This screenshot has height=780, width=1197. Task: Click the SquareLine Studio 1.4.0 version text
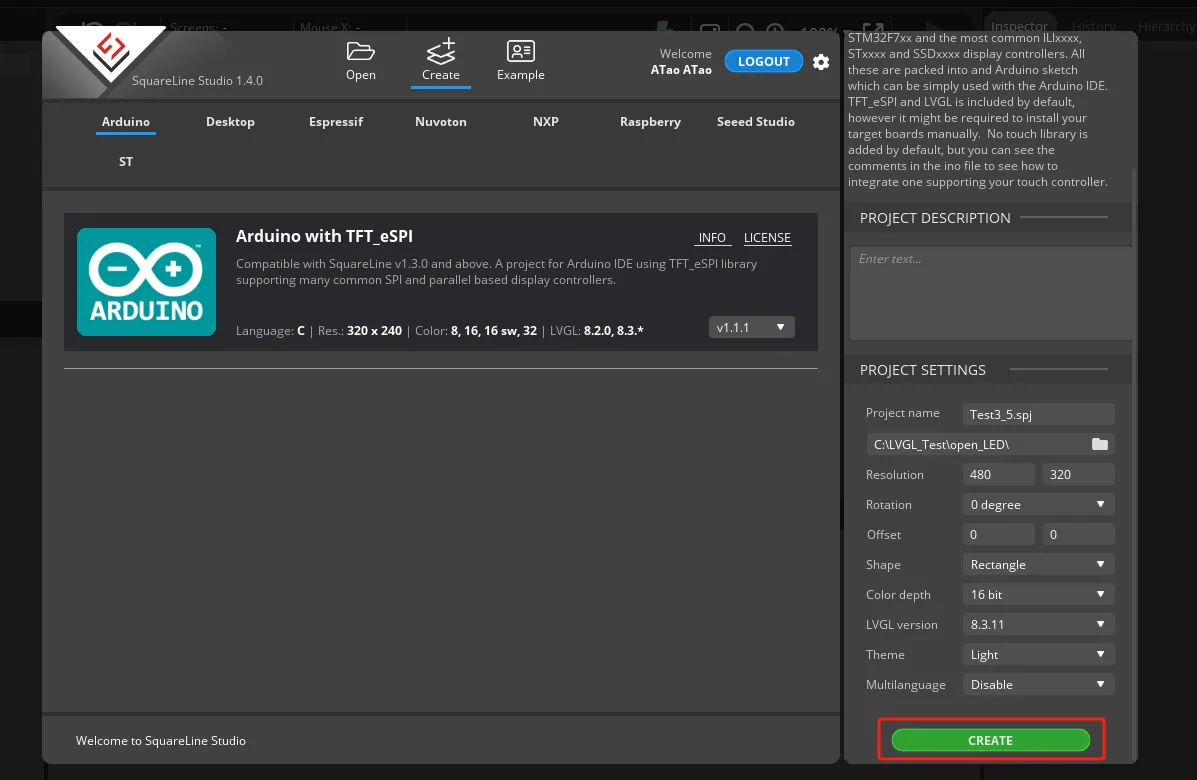pos(197,81)
